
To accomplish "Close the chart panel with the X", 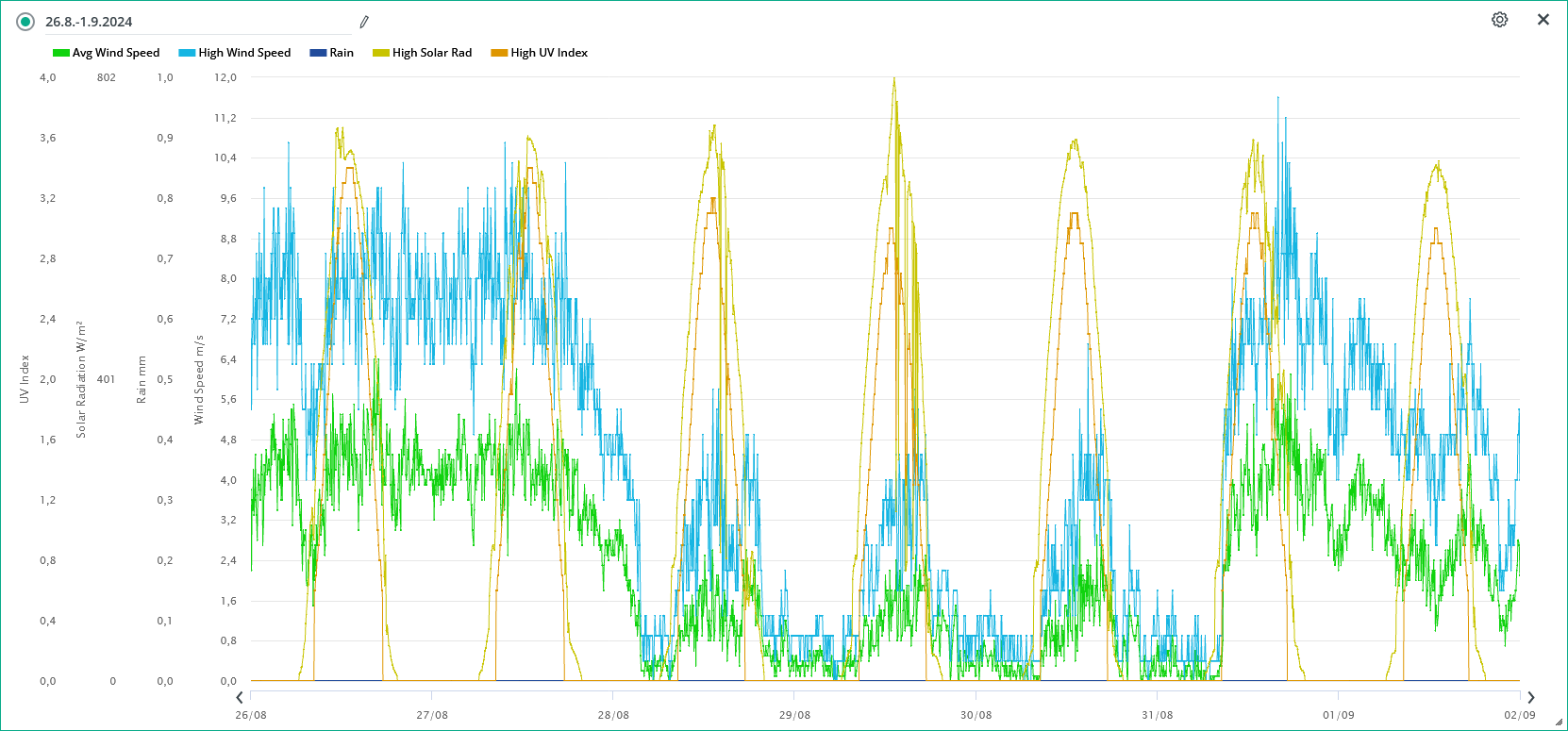I will [x=1543, y=20].
